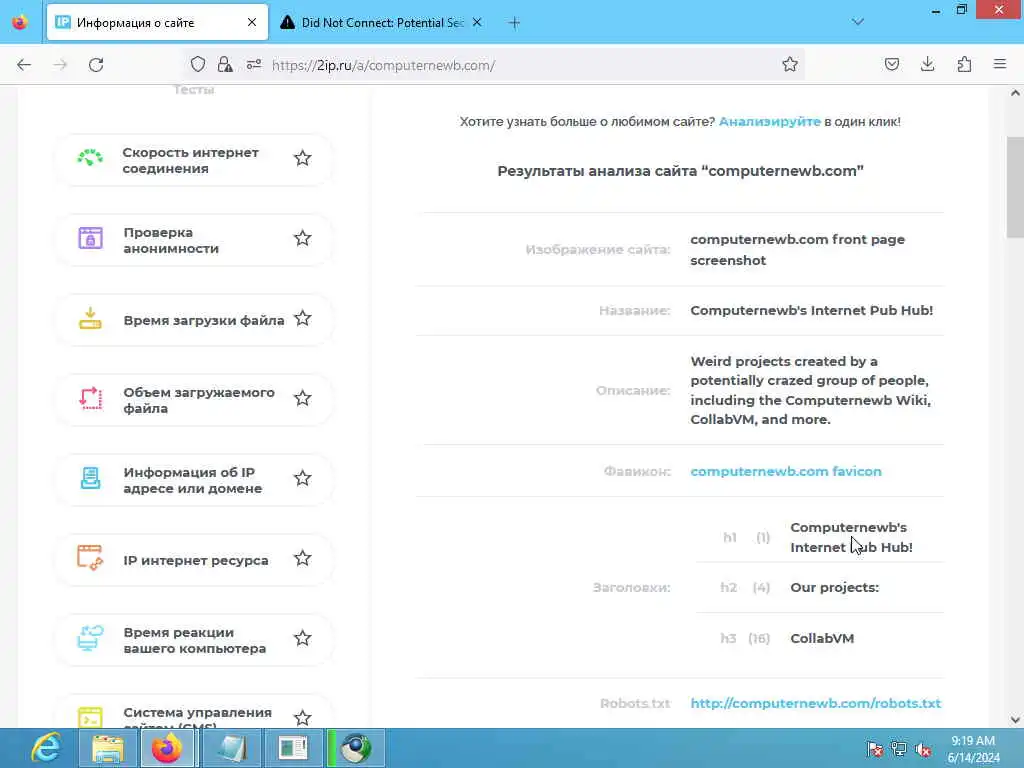The height and width of the screenshot is (768, 1024).
Task: Click the Firefox taskbar button
Action: tap(167, 748)
